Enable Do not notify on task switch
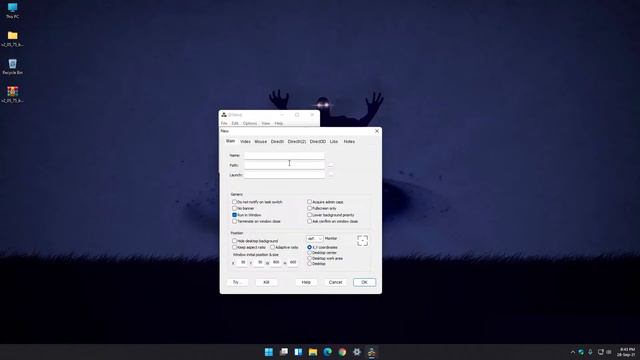 (x=234, y=202)
